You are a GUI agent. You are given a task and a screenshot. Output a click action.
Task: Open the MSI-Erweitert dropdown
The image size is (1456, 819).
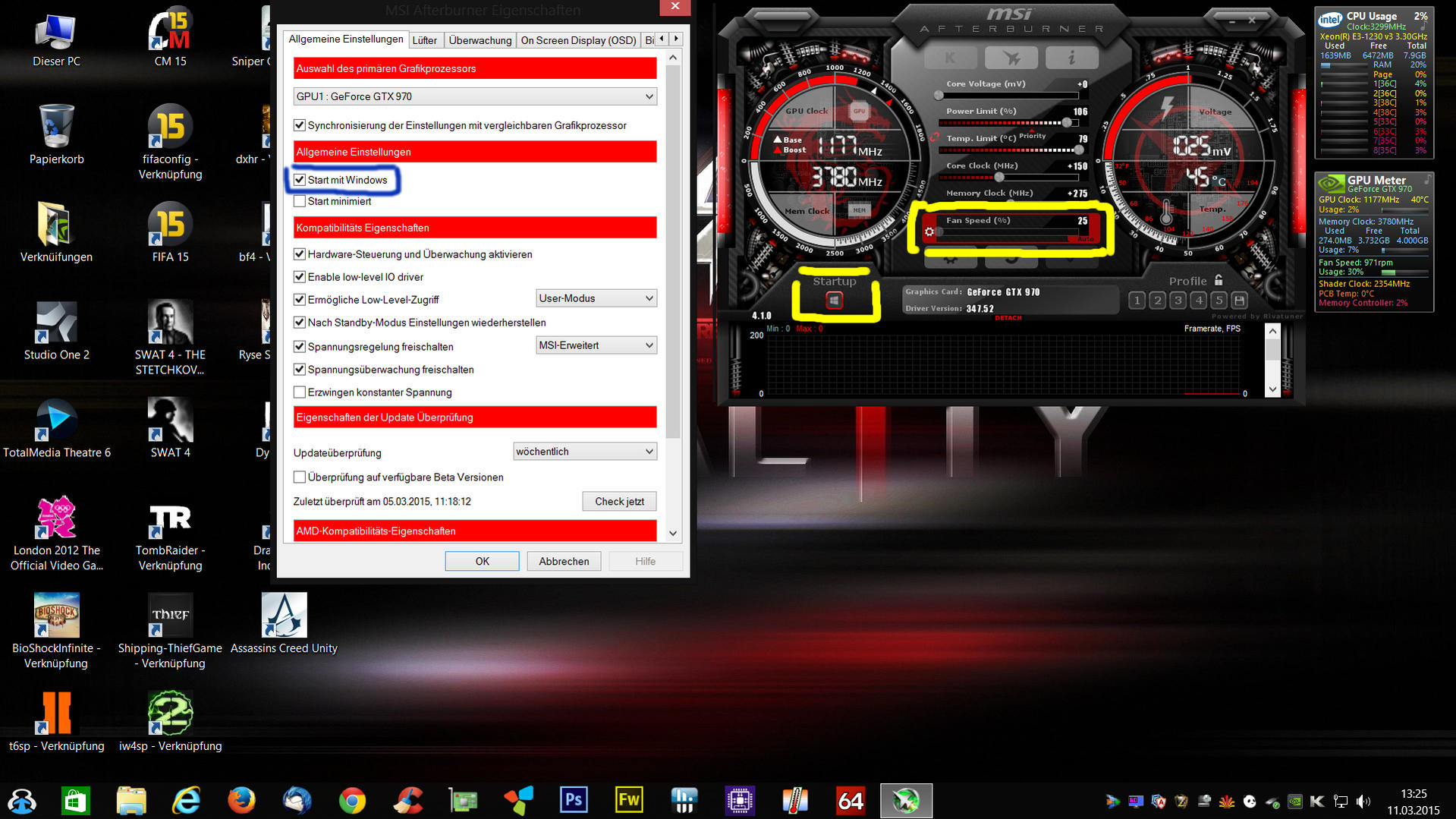point(596,345)
